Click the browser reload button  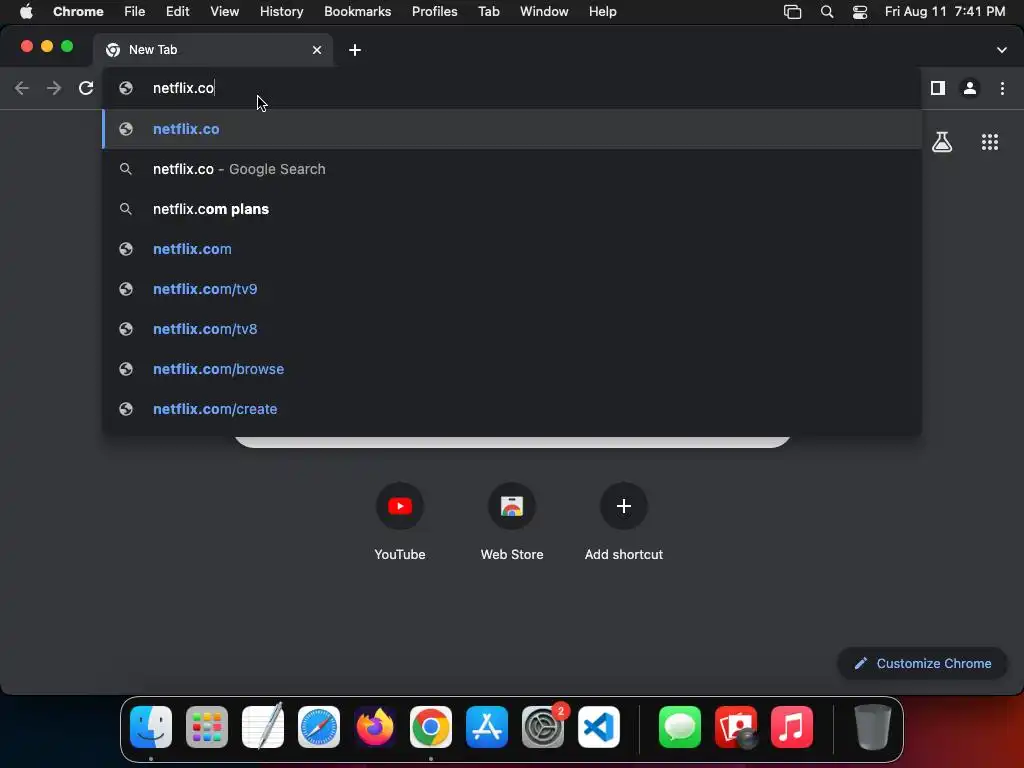86,88
